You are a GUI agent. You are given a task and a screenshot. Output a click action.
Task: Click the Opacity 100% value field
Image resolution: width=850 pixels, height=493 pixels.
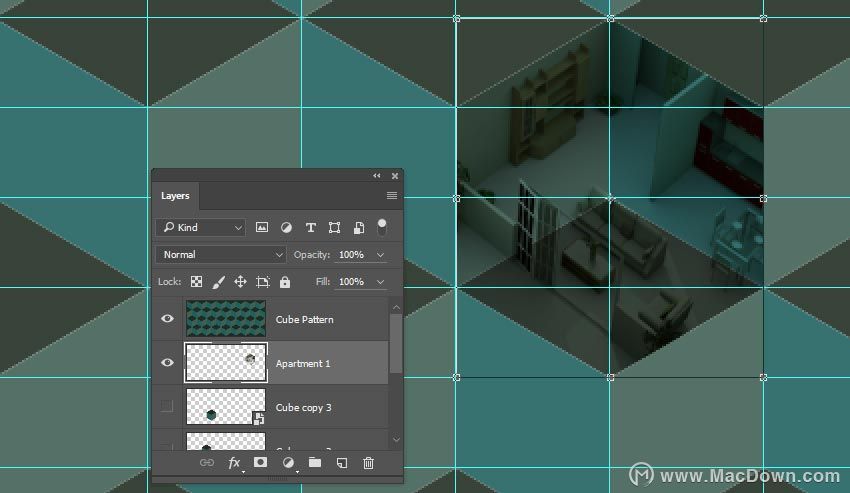pyautogui.click(x=352, y=254)
